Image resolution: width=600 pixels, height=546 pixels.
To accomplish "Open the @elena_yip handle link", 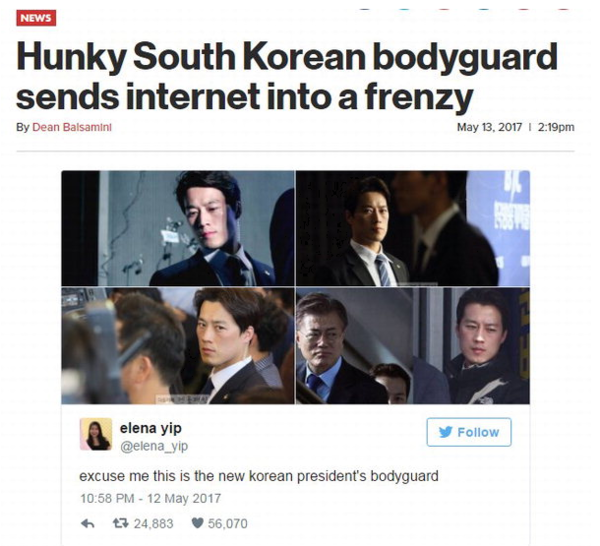I will tap(154, 446).
